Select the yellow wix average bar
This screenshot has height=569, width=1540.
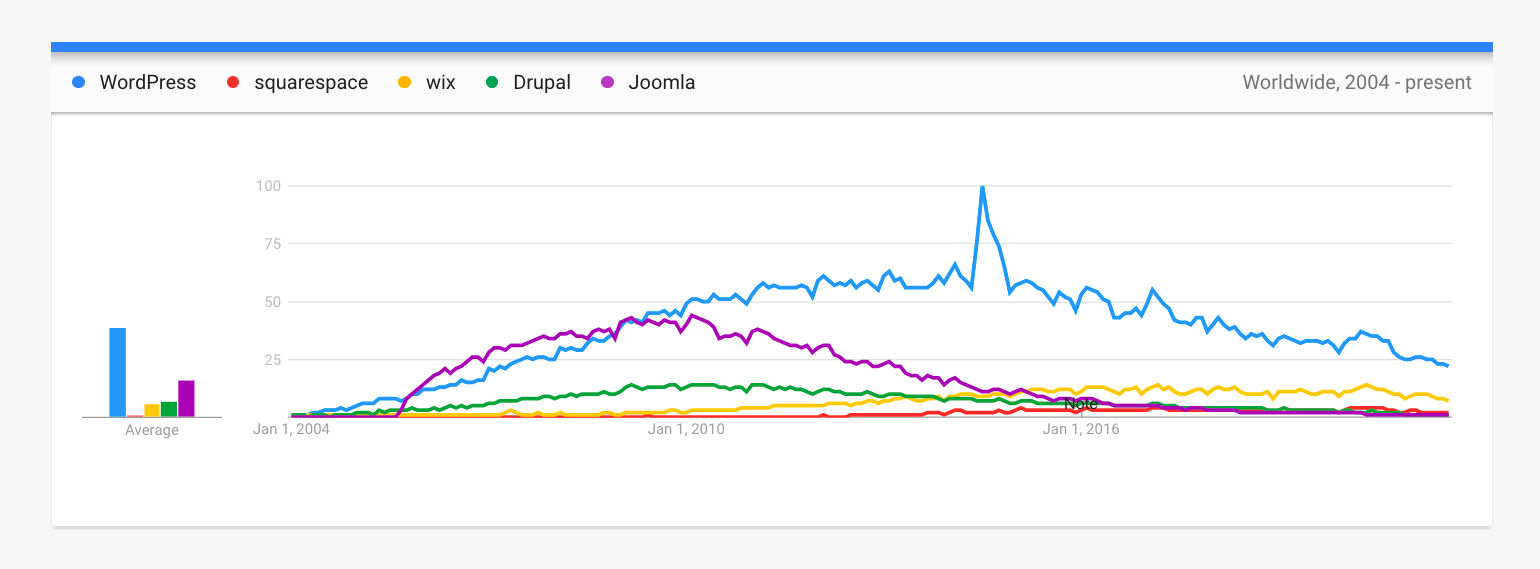[152, 410]
